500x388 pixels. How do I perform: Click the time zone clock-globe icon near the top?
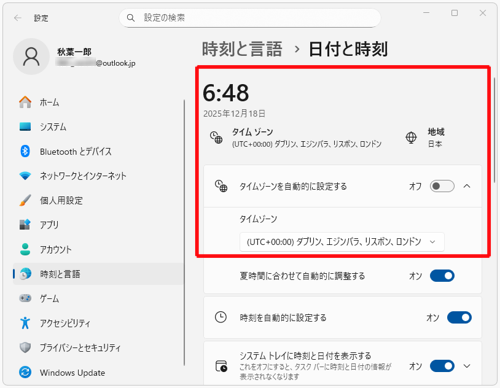[216, 137]
